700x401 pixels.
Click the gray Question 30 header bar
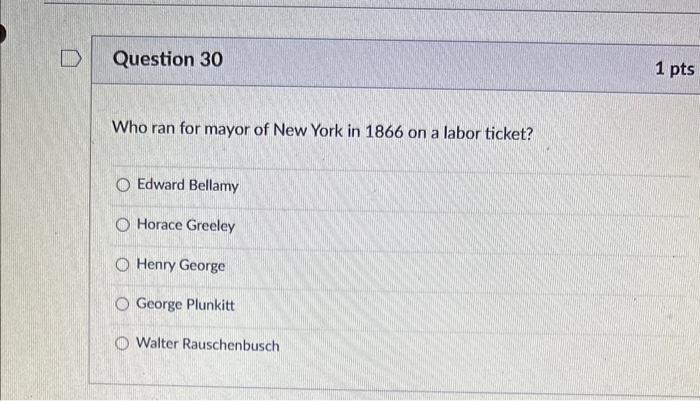[396, 64]
